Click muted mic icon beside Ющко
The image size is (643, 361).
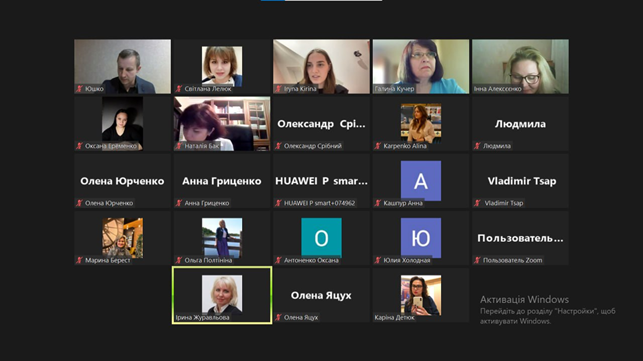[x=80, y=89]
